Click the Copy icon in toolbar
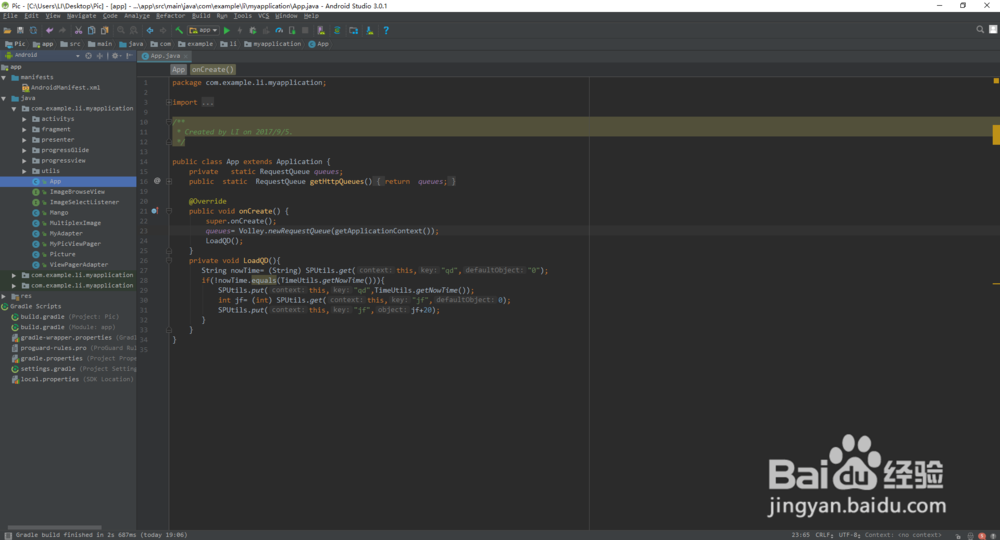This screenshot has width=1000, height=540. pos(91,30)
